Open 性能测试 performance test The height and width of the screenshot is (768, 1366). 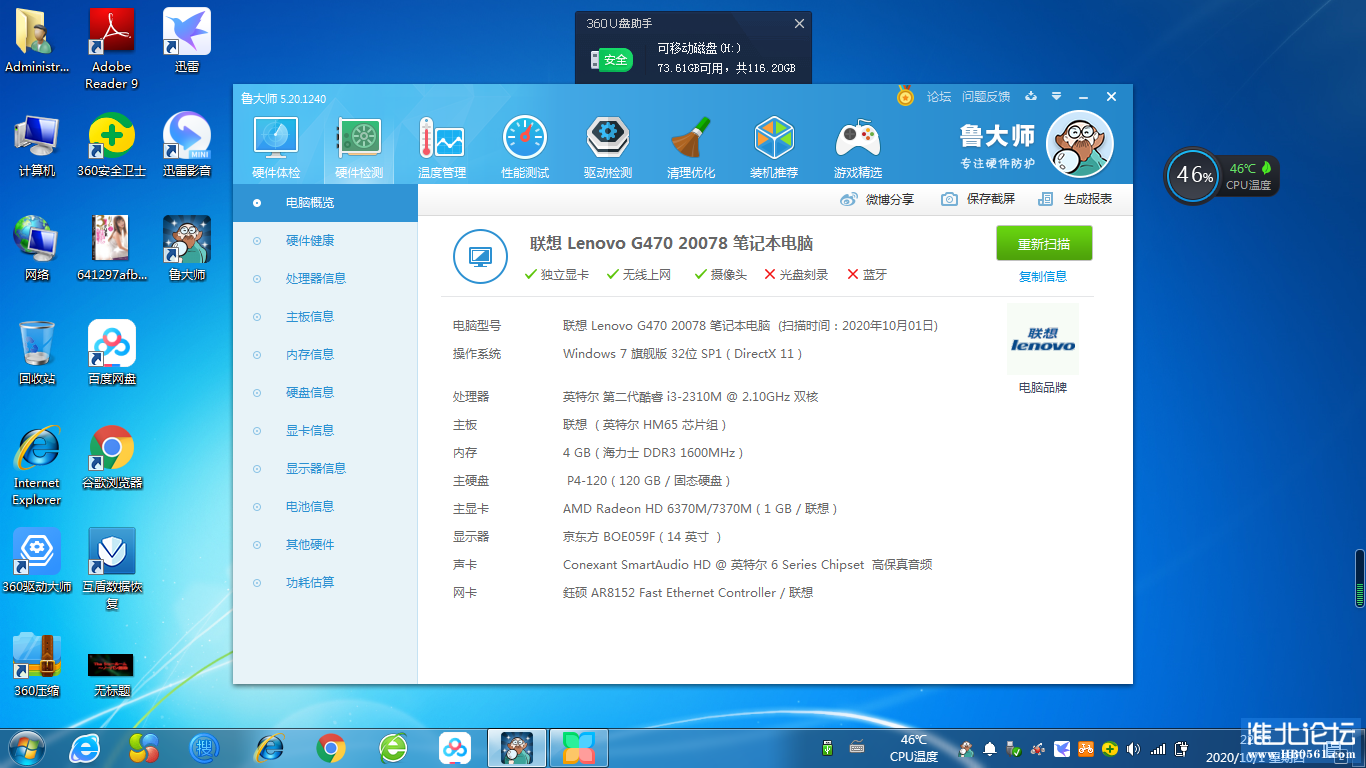point(525,148)
